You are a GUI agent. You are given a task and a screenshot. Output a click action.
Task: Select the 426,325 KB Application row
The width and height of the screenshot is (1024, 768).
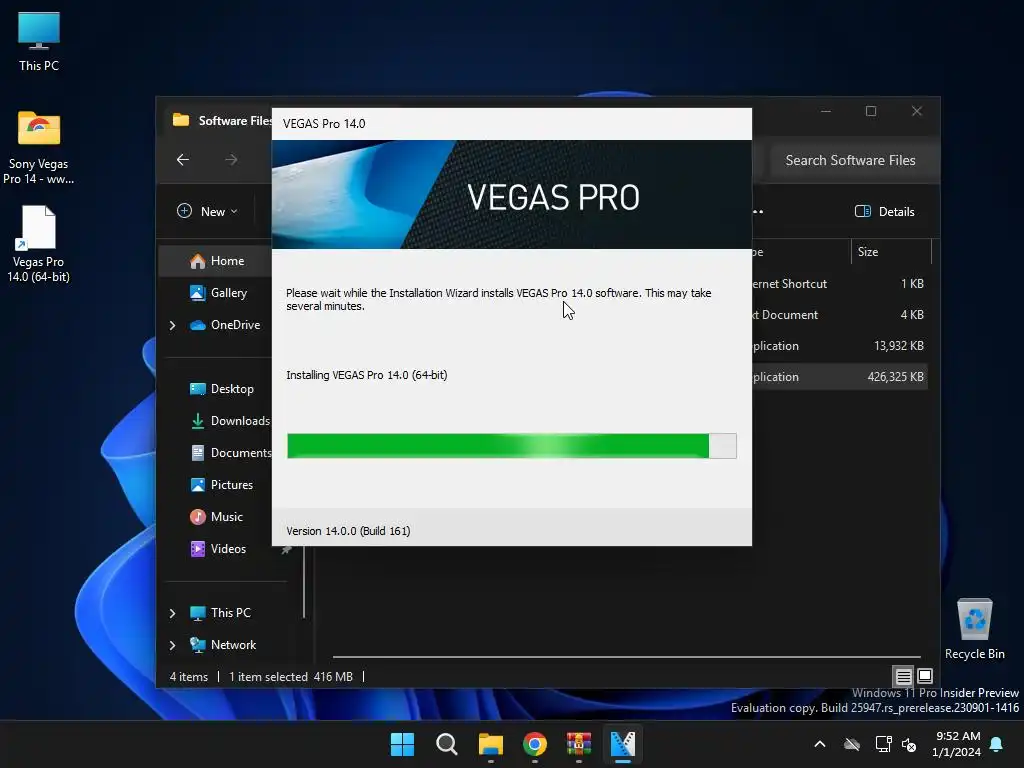[x=840, y=377]
